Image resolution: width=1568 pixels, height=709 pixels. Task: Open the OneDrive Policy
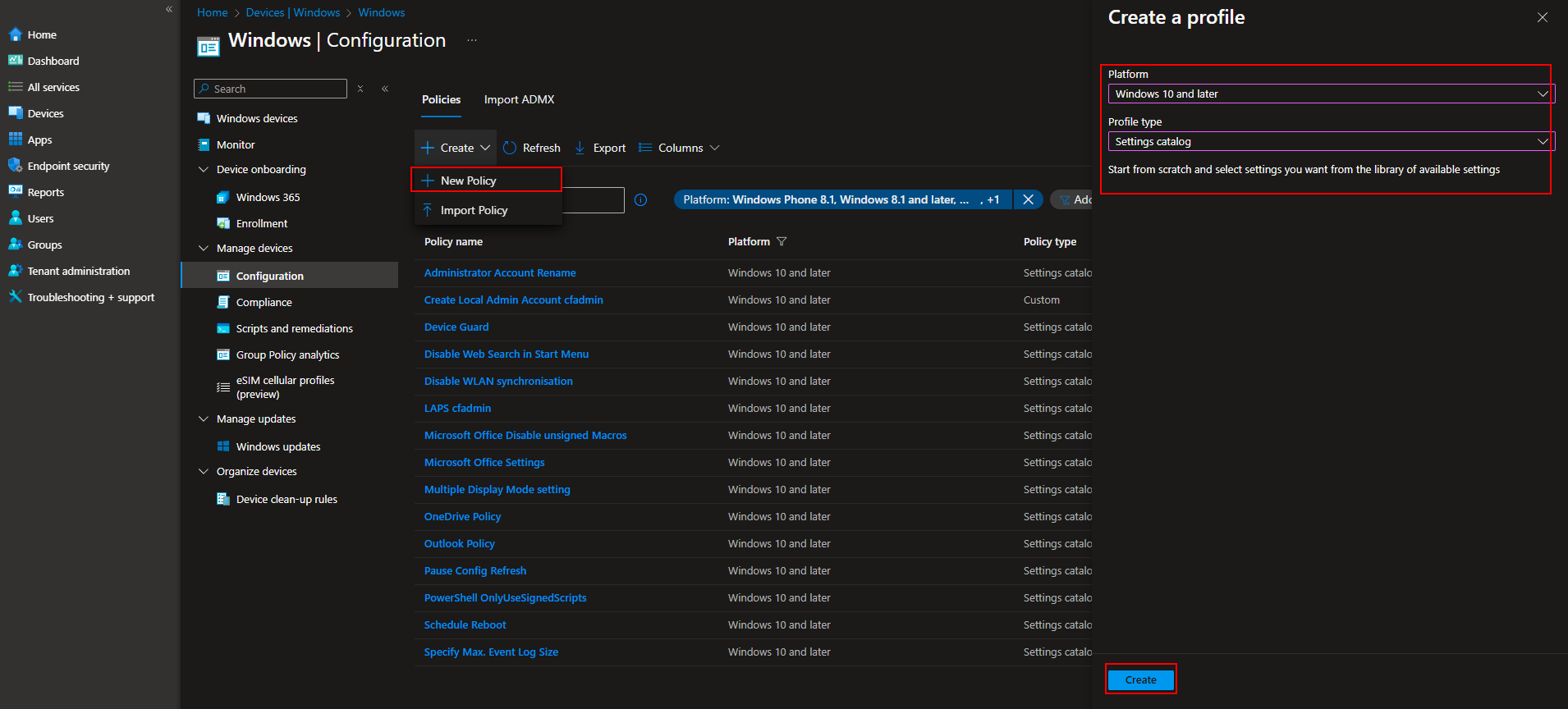click(x=462, y=516)
